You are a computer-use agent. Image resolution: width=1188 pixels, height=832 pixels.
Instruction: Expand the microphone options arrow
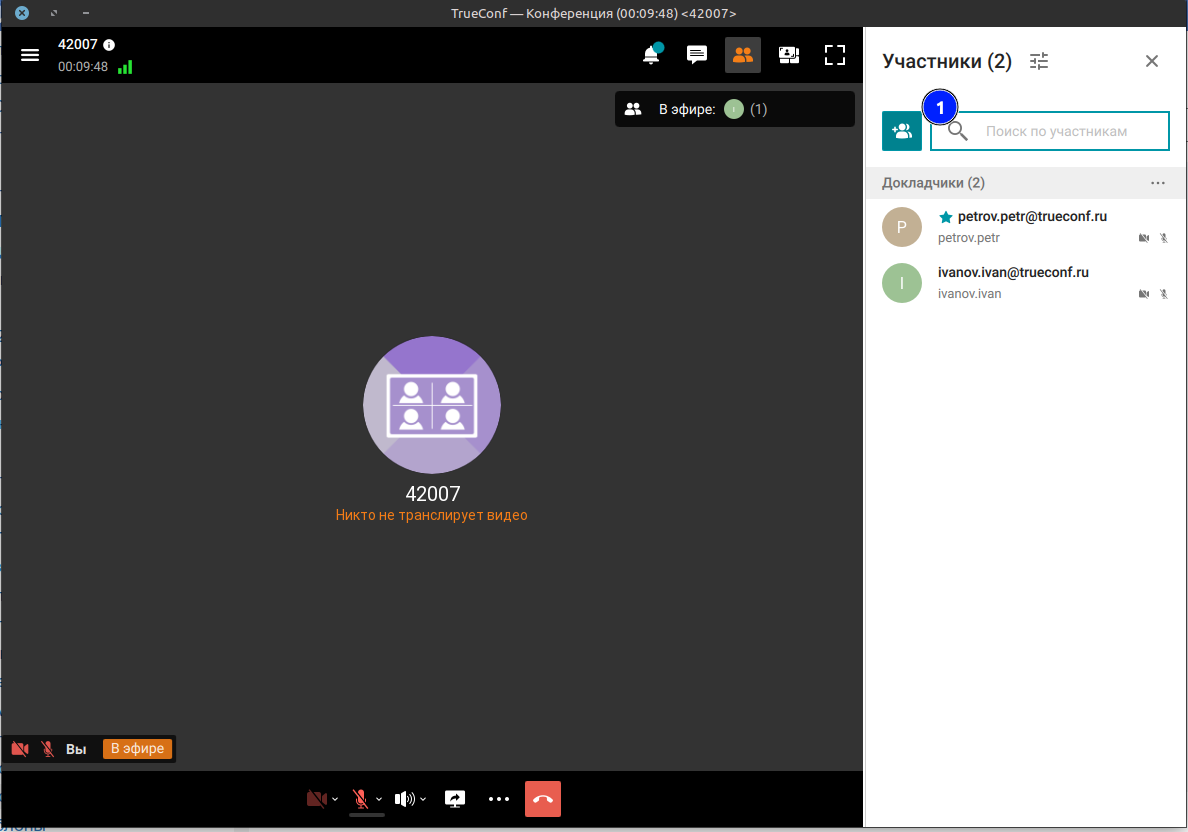379,799
